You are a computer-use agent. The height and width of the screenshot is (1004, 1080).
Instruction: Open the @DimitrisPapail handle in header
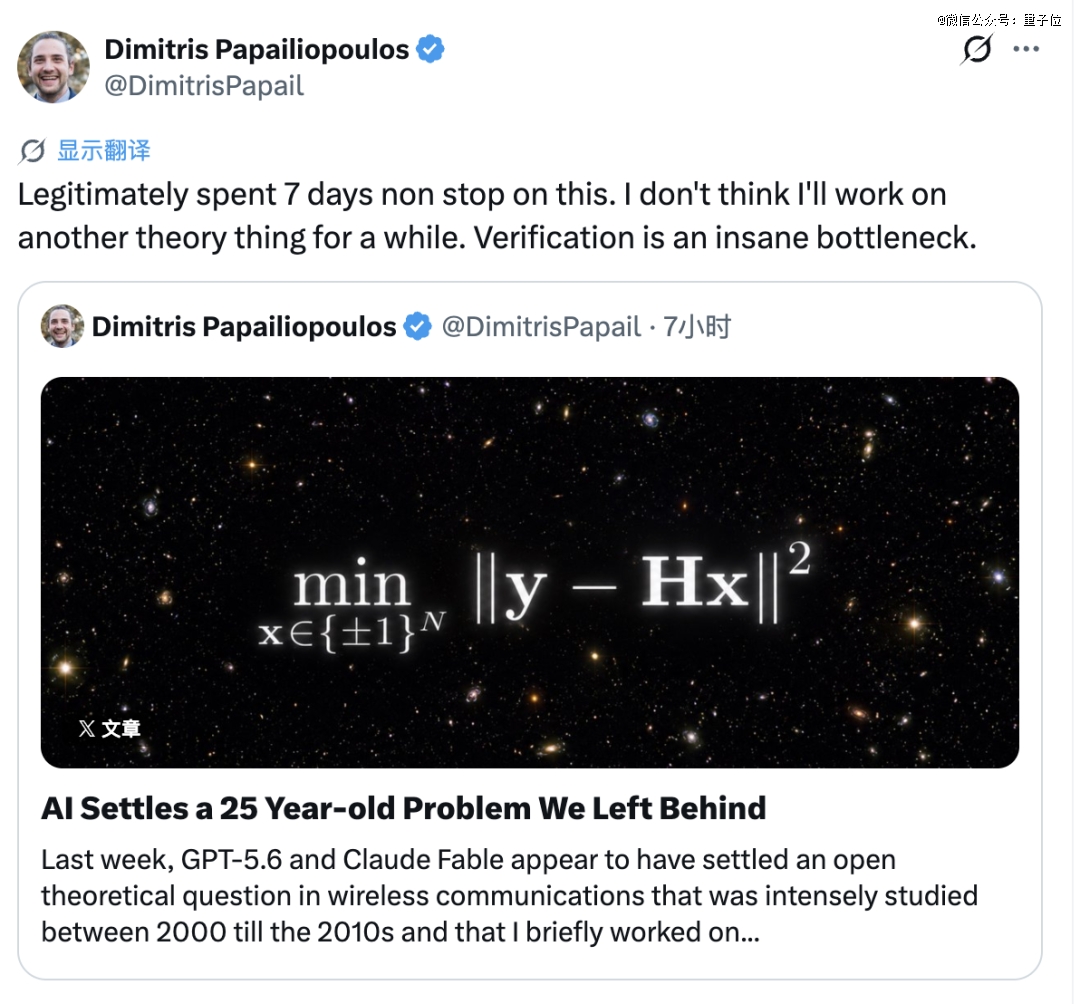[x=204, y=86]
